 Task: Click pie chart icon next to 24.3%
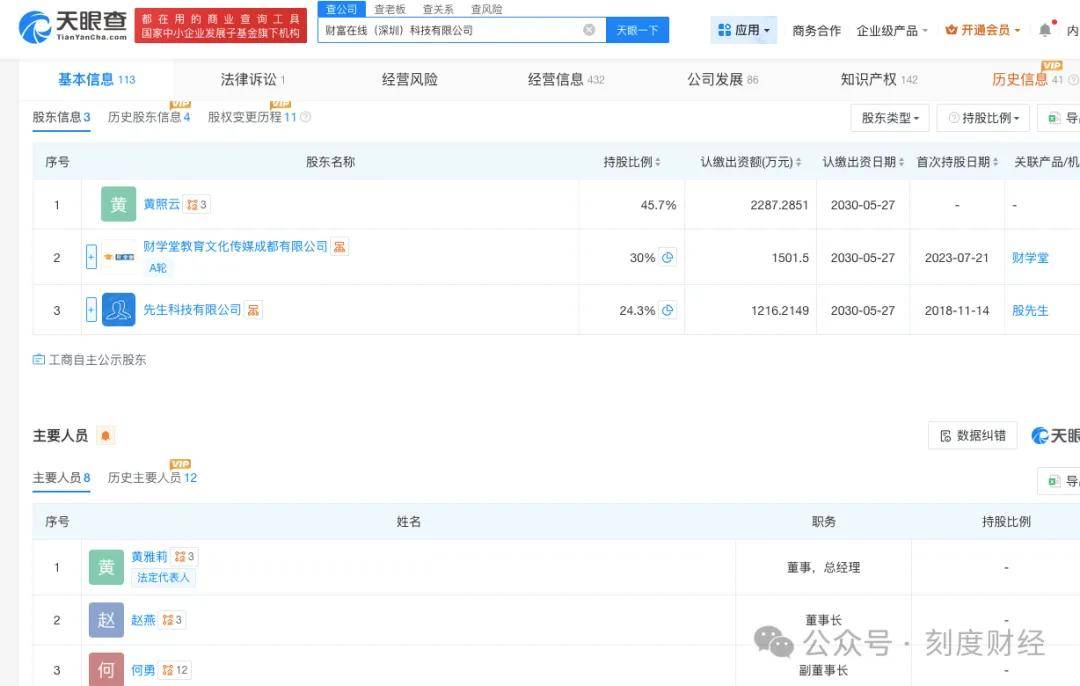click(667, 311)
